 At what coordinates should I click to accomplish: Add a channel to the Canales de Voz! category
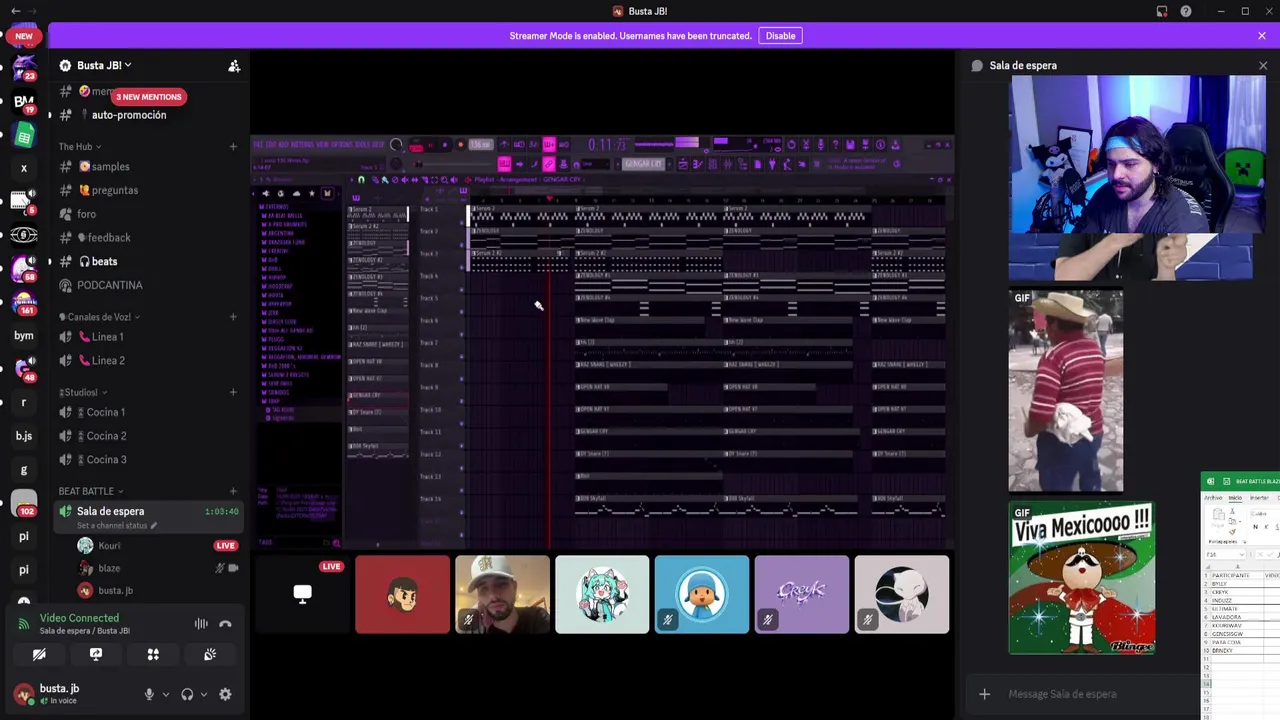pos(233,317)
